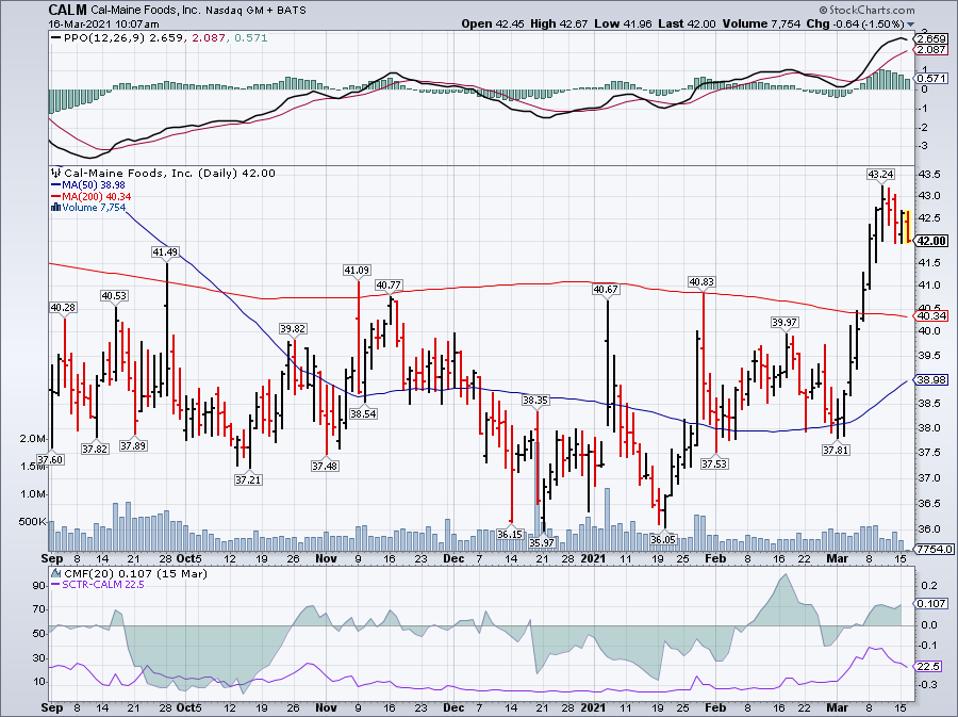Click the 41.09 high price annotation
Screen dimensions: 958x717
pos(357,270)
